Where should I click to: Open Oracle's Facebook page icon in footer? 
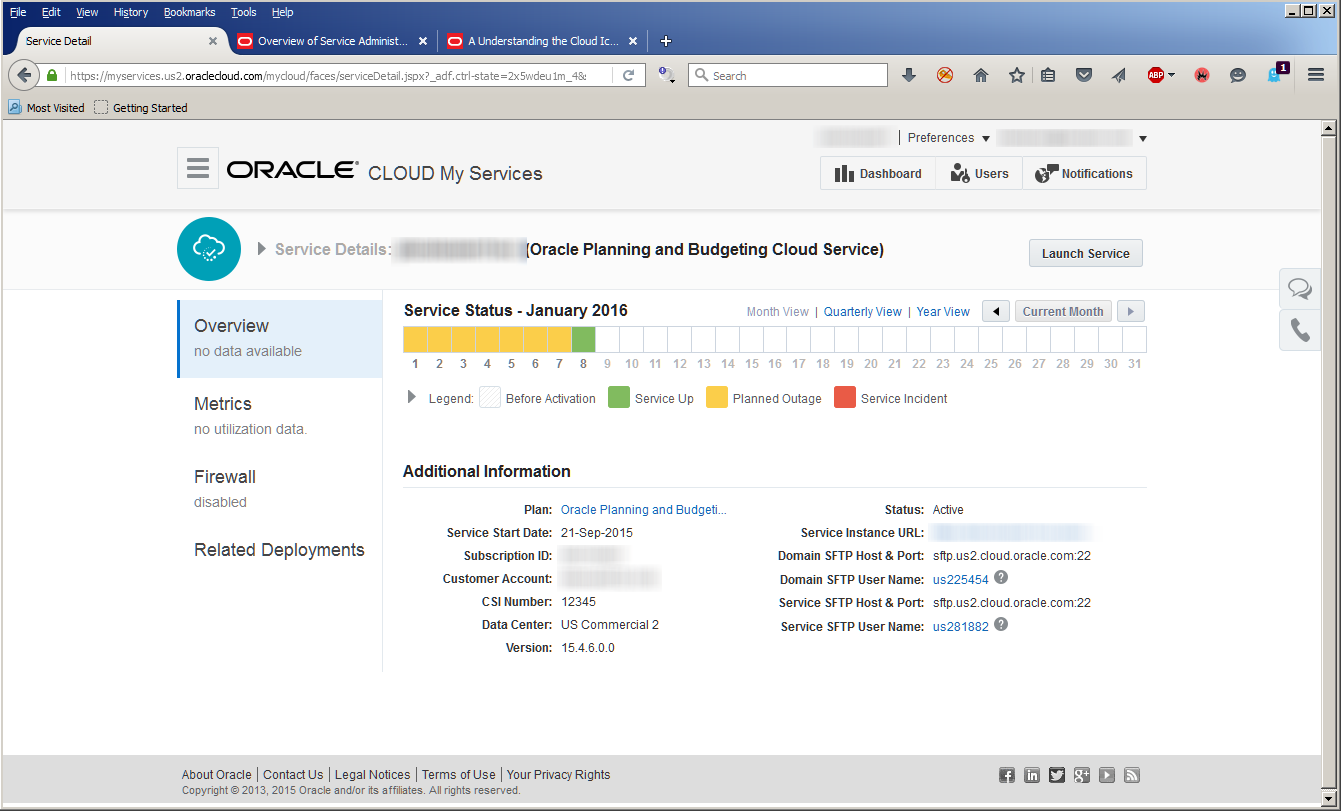click(x=1007, y=775)
